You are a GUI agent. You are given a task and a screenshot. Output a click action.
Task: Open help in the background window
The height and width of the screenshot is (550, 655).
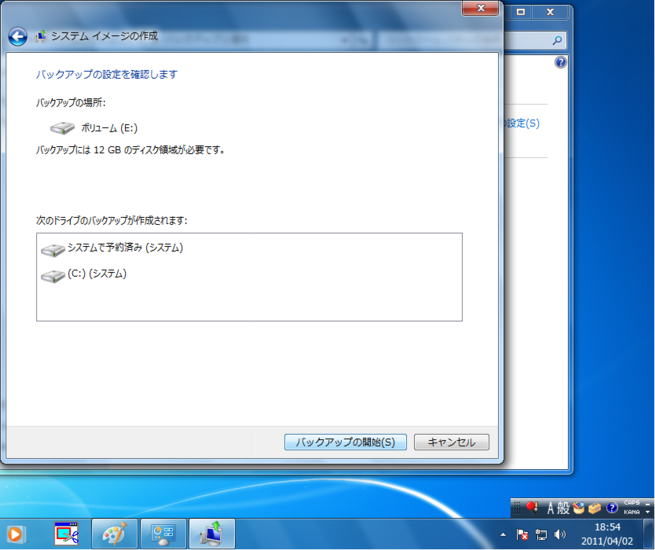[560, 62]
